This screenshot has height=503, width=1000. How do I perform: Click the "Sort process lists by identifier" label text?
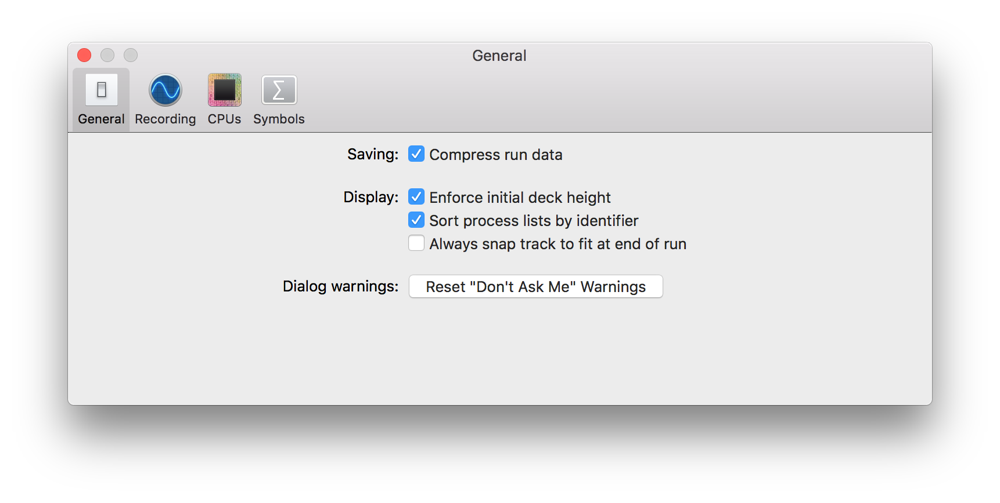pos(533,221)
